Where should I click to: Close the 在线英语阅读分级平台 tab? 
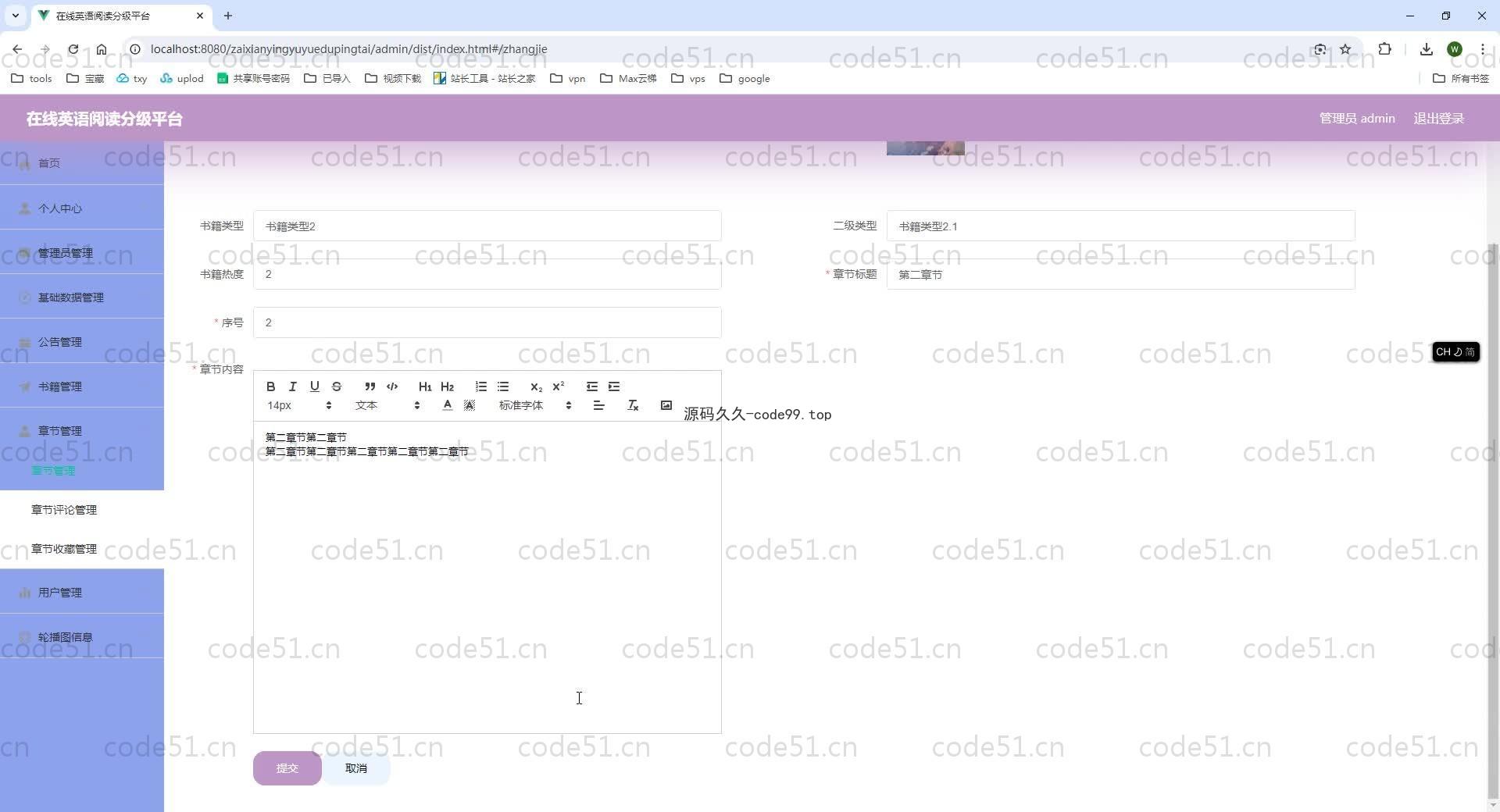click(200, 16)
